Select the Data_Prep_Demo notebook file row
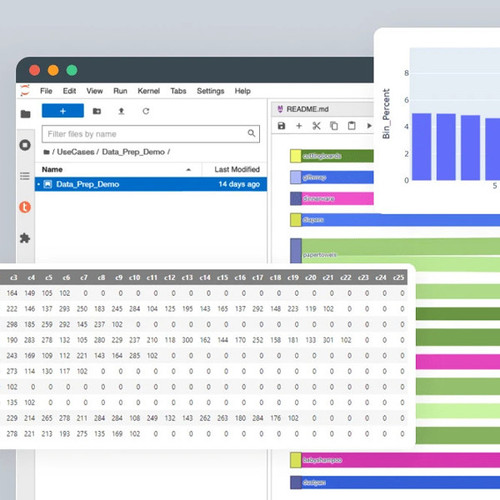 (151, 184)
